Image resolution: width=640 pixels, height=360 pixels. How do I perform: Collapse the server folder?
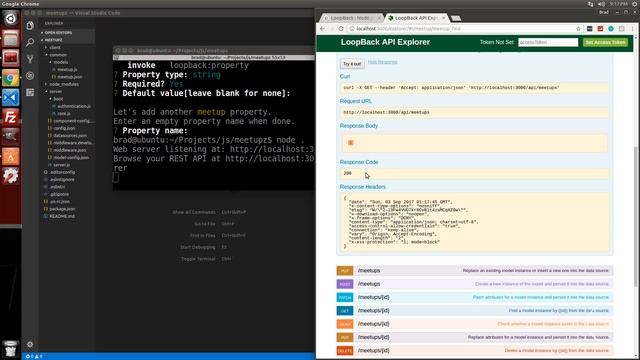click(x=56, y=91)
